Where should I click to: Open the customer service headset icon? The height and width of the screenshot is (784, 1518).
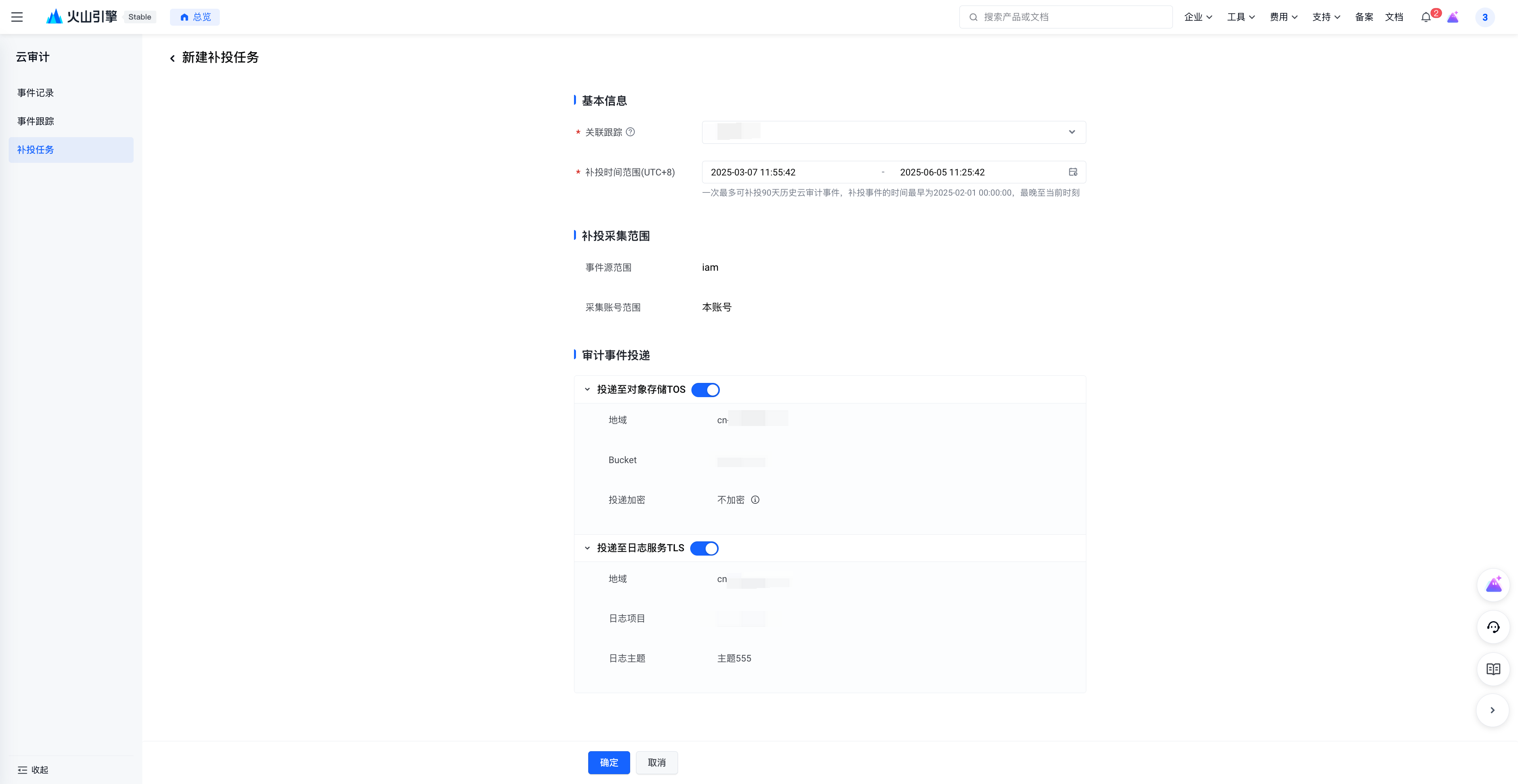(1493, 627)
